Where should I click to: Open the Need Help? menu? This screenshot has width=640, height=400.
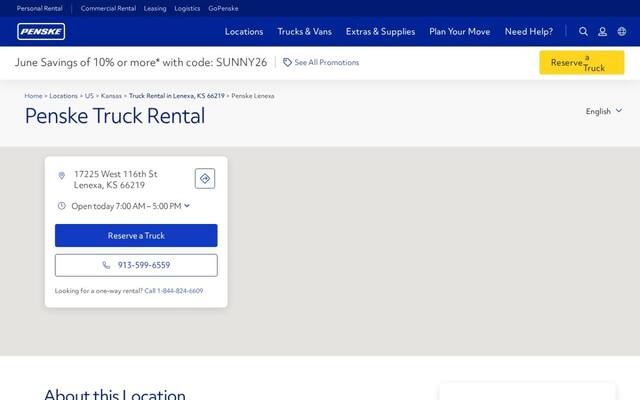529,31
